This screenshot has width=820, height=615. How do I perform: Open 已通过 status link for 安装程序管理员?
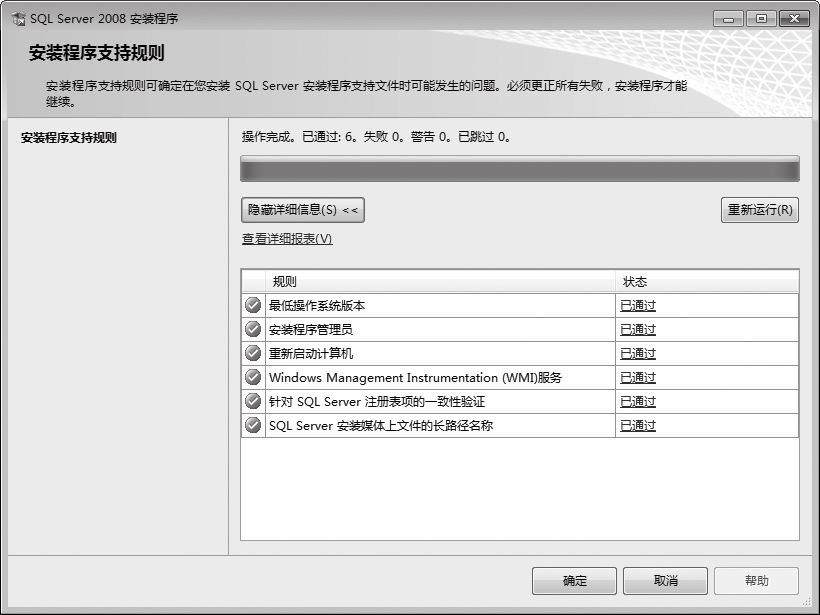pos(638,329)
